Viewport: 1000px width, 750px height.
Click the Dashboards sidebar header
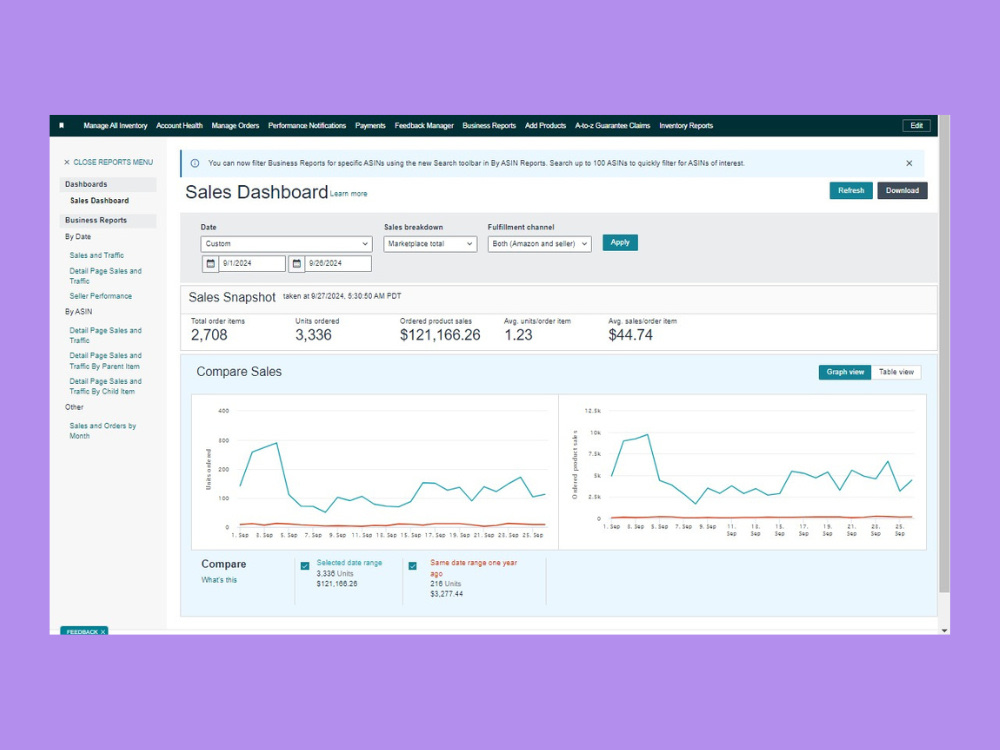[108, 184]
